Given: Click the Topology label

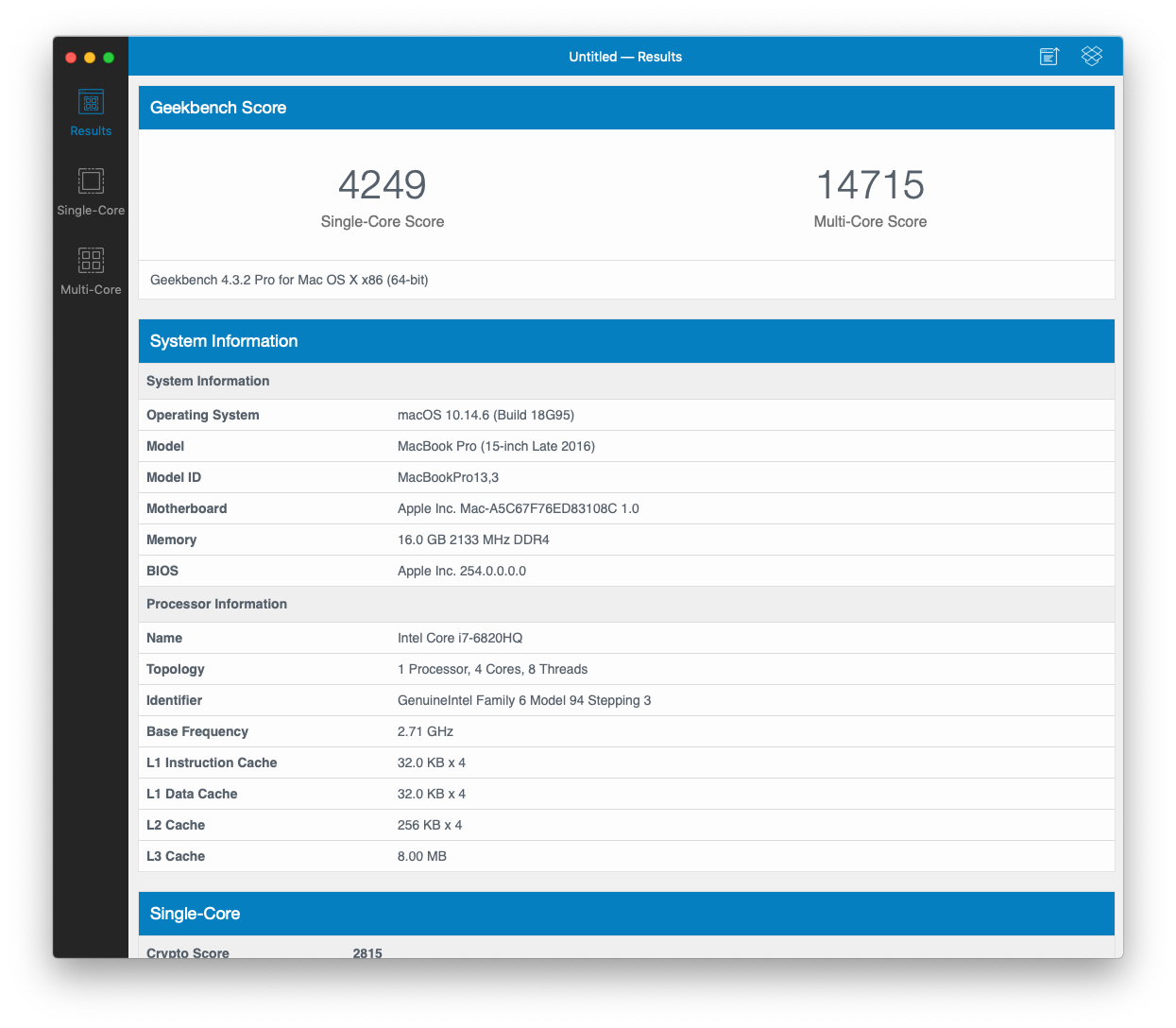Looking at the screenshot, I should coord(176,669).
